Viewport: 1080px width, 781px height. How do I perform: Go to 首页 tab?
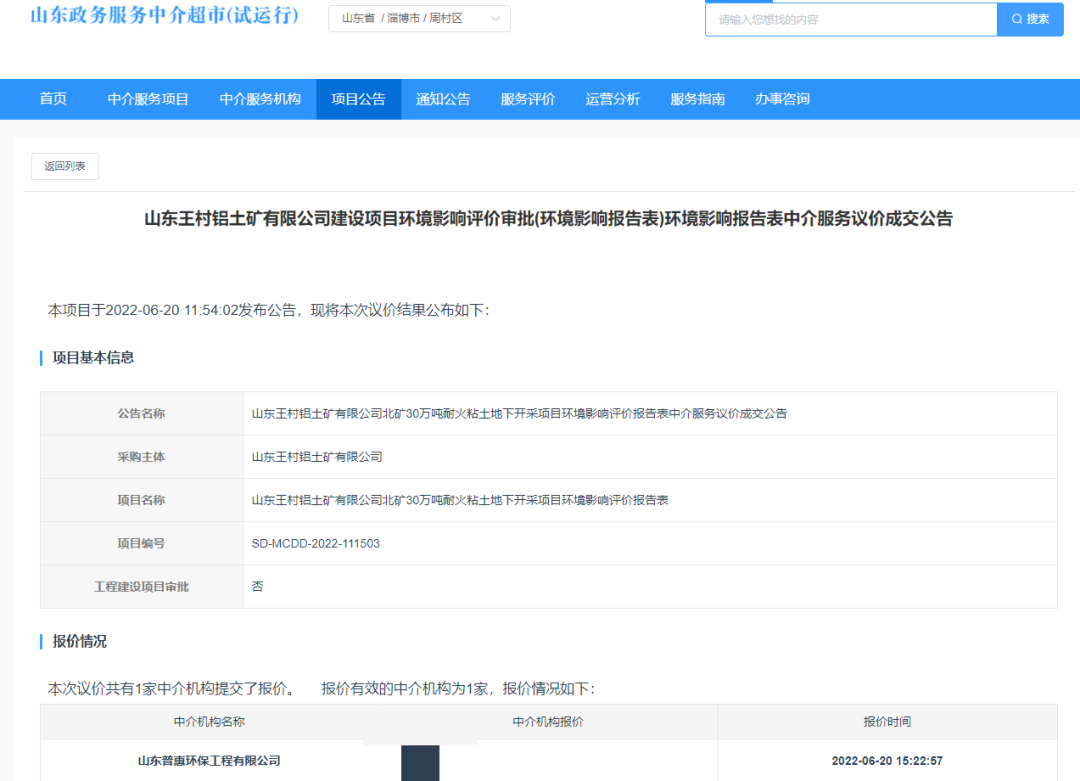53,99
